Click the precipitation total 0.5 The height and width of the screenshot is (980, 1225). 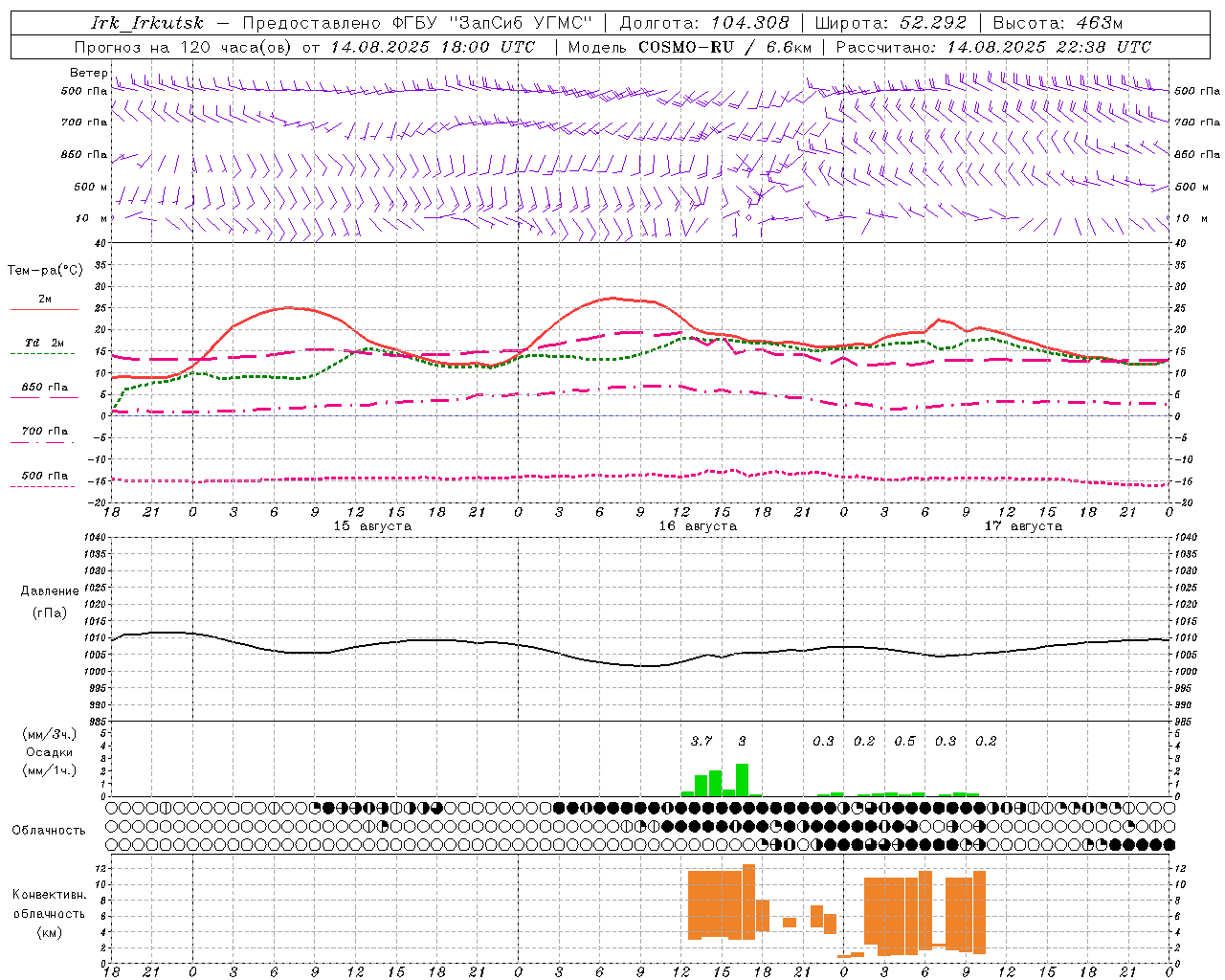coord(904,741)
